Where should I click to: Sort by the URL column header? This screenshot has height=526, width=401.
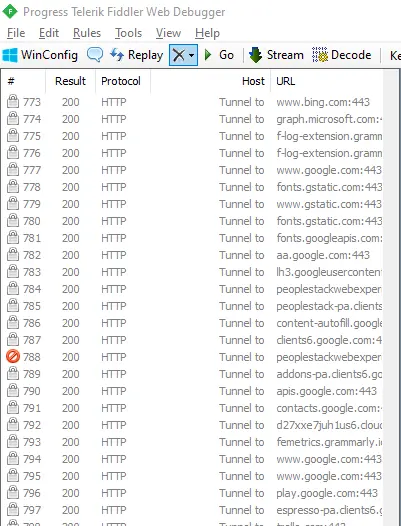tap(327, 81)
